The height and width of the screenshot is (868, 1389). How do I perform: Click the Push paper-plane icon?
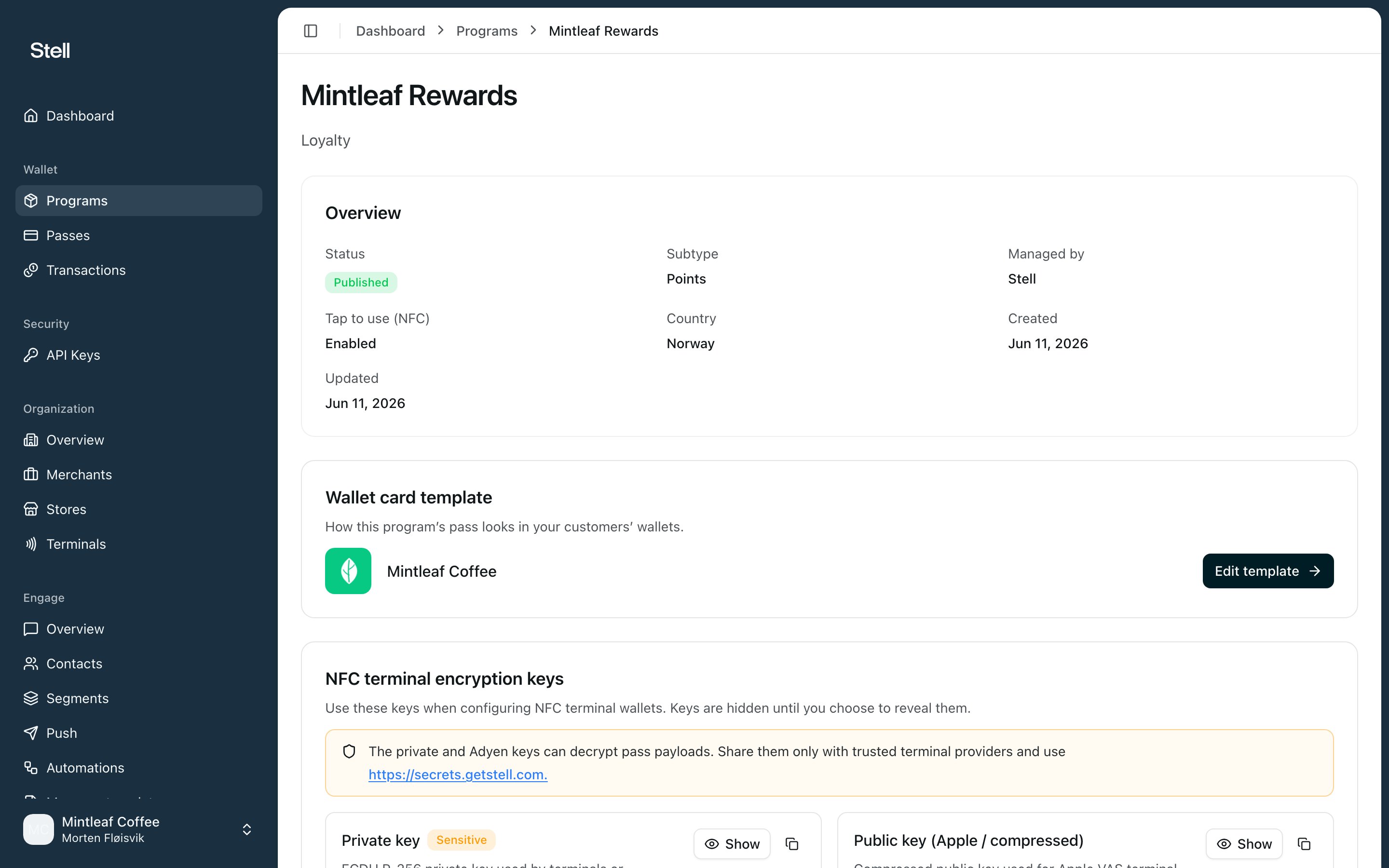point(31,733)
